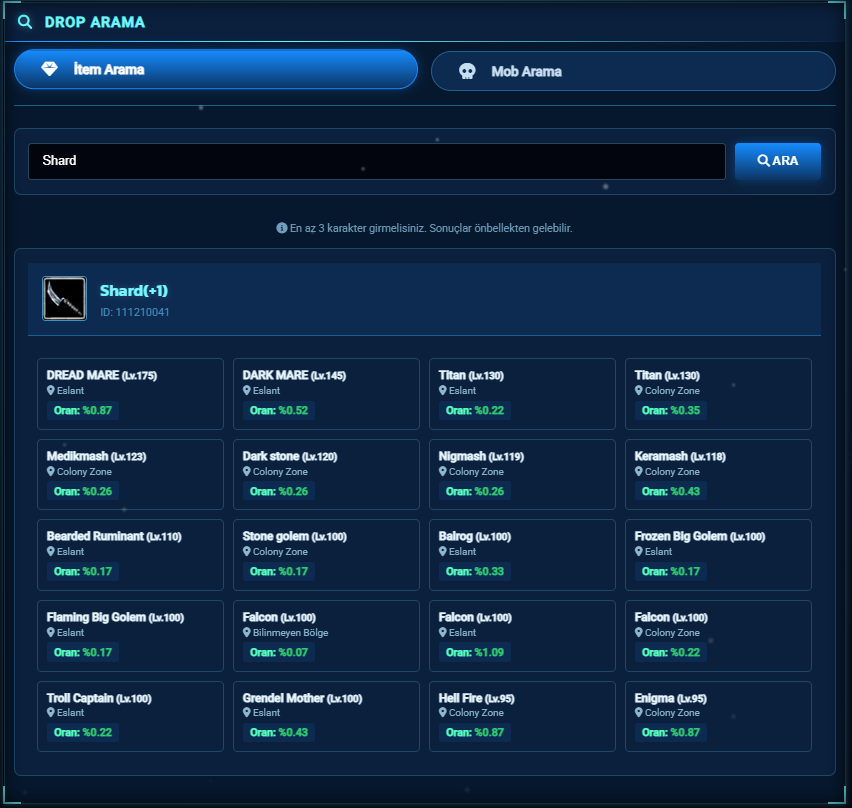Open the Troll Captain (Lv.100) card

pos(130,716)
